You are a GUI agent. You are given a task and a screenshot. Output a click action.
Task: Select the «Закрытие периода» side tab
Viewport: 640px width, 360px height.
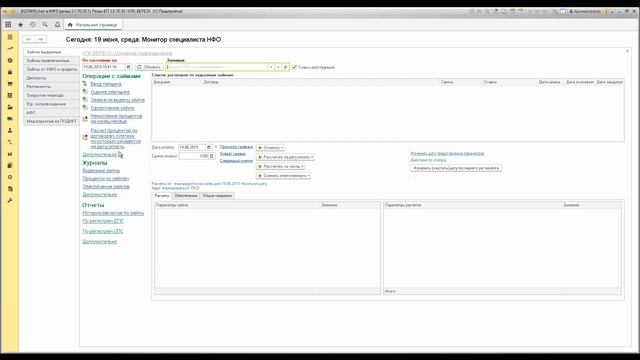51,95
